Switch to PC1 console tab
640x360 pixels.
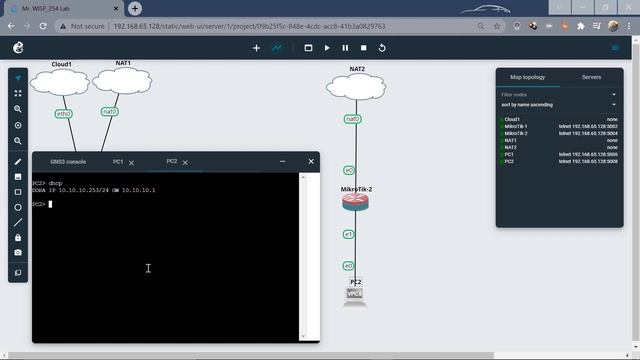click(118, 162)
